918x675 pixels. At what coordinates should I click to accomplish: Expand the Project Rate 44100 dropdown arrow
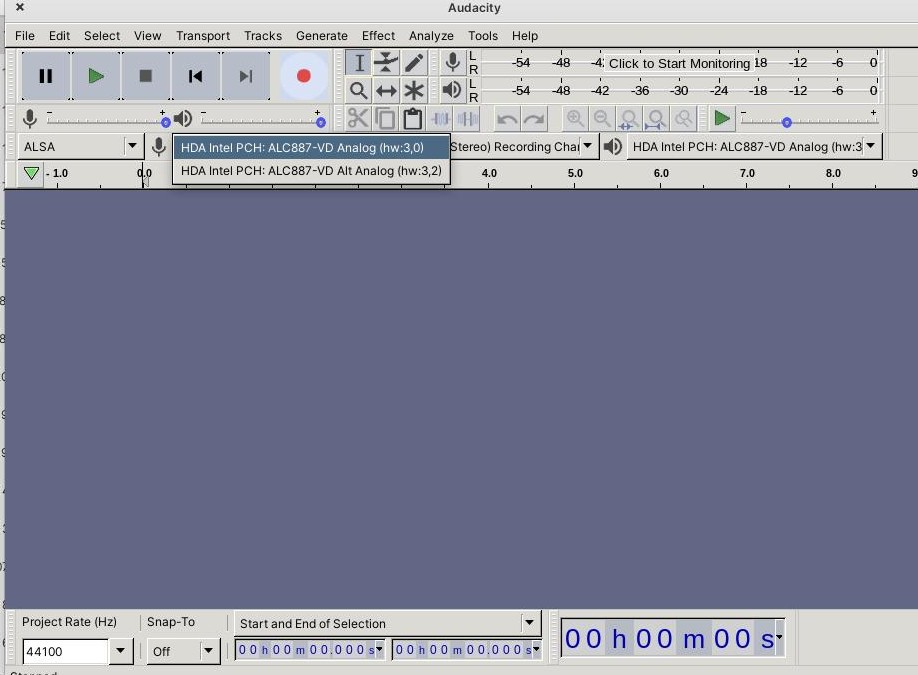click(x=121, y=650)
